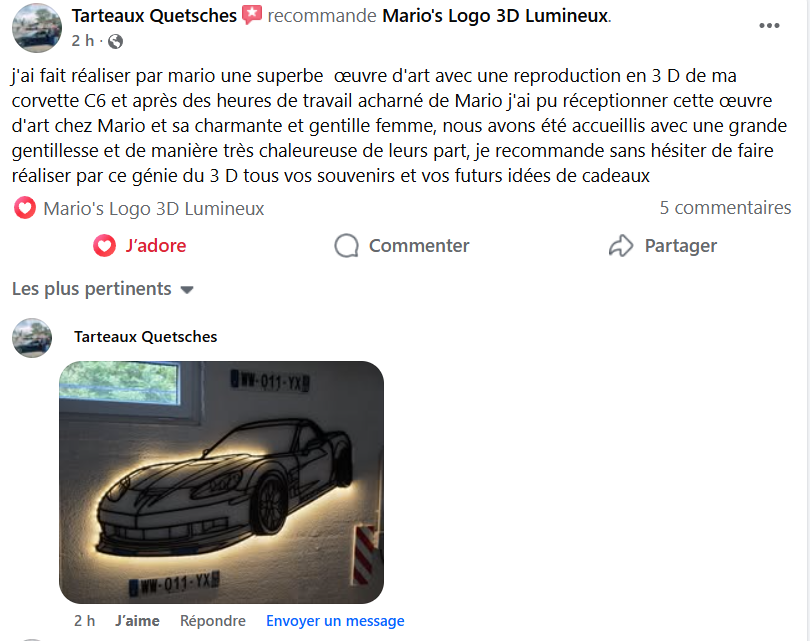Click the Commenter speech bubble icon

(x=346, y=245)
